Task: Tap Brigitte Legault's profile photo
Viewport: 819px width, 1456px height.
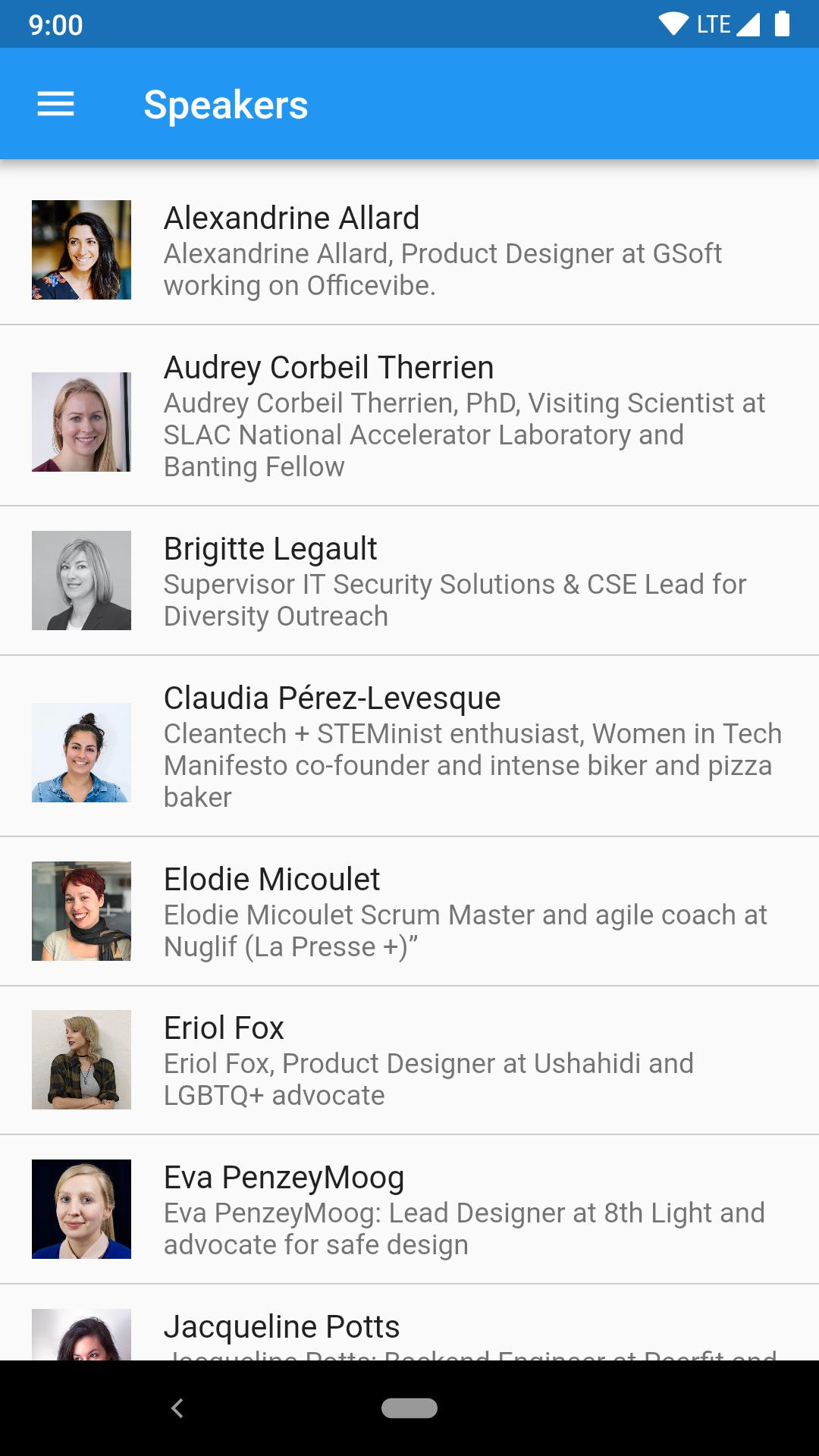Action: (x=81, y=581)
